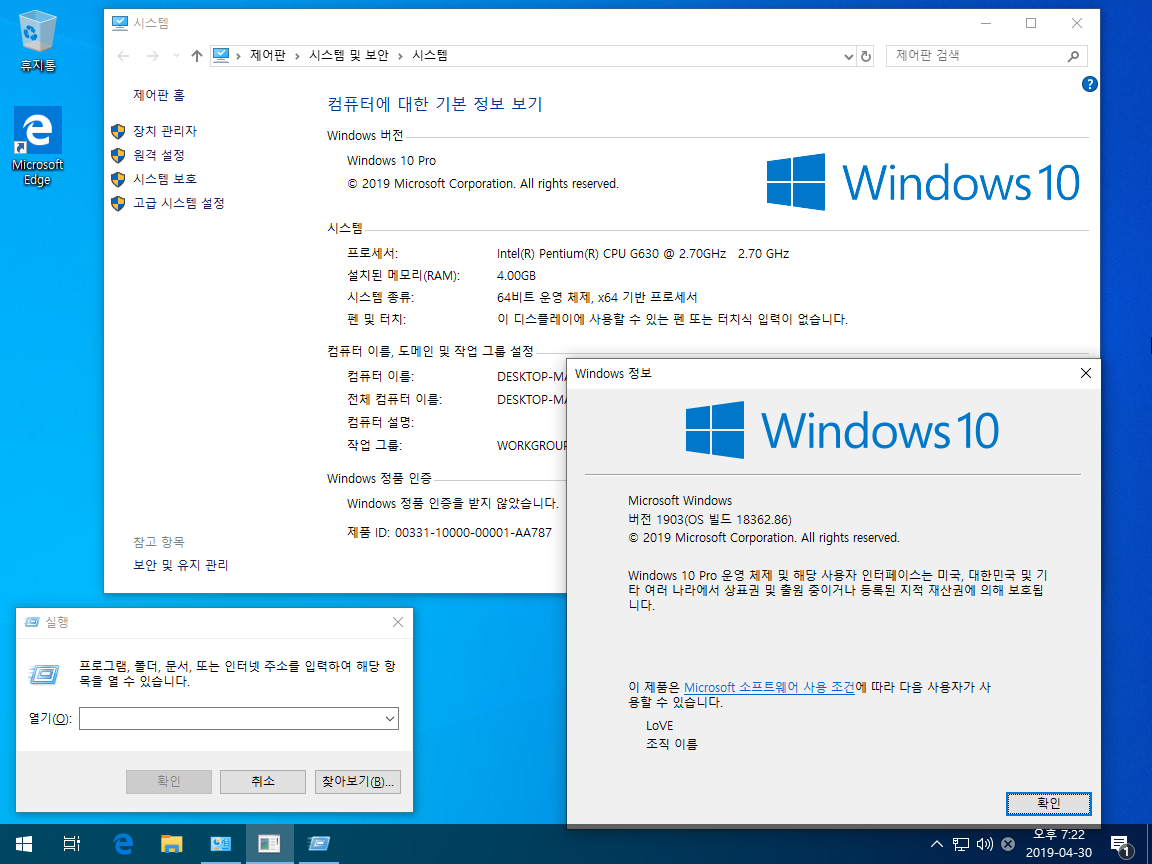This screenshot has height=864, width=1152.
Task: Click the help question mark icon
Action: pos(1090,84)
